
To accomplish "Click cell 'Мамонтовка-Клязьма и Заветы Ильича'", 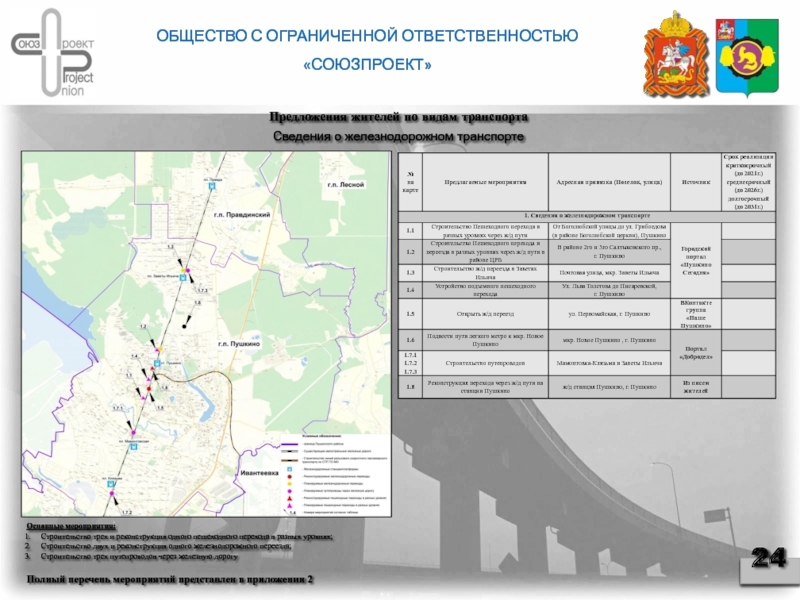I will pos(609,363).
